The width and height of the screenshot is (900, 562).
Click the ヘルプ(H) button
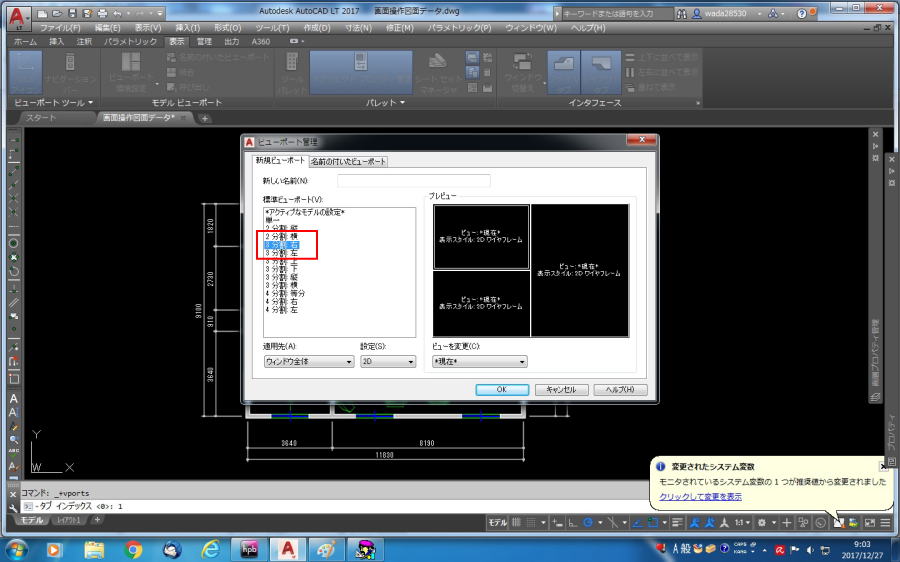(620, 389)
